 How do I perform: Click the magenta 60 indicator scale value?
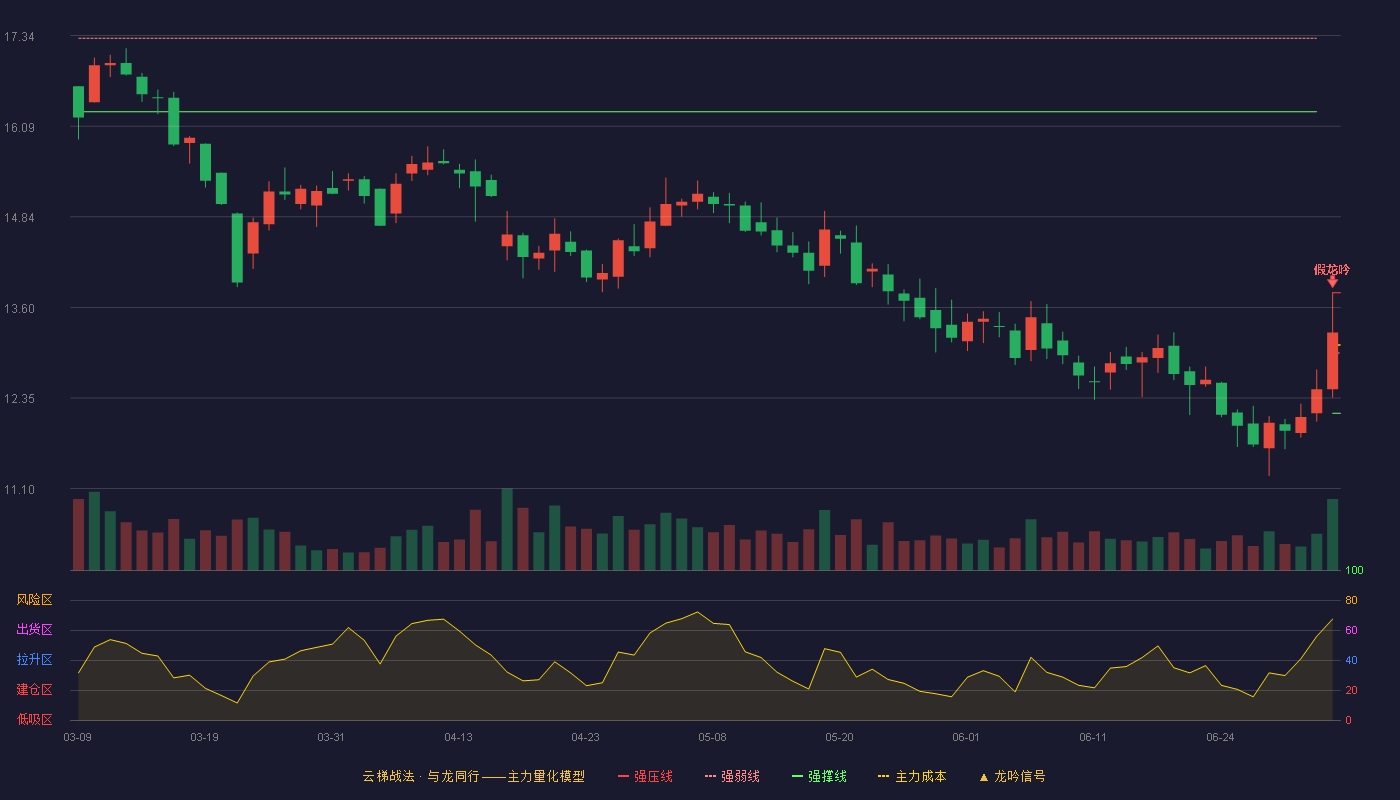point(1351,630)
